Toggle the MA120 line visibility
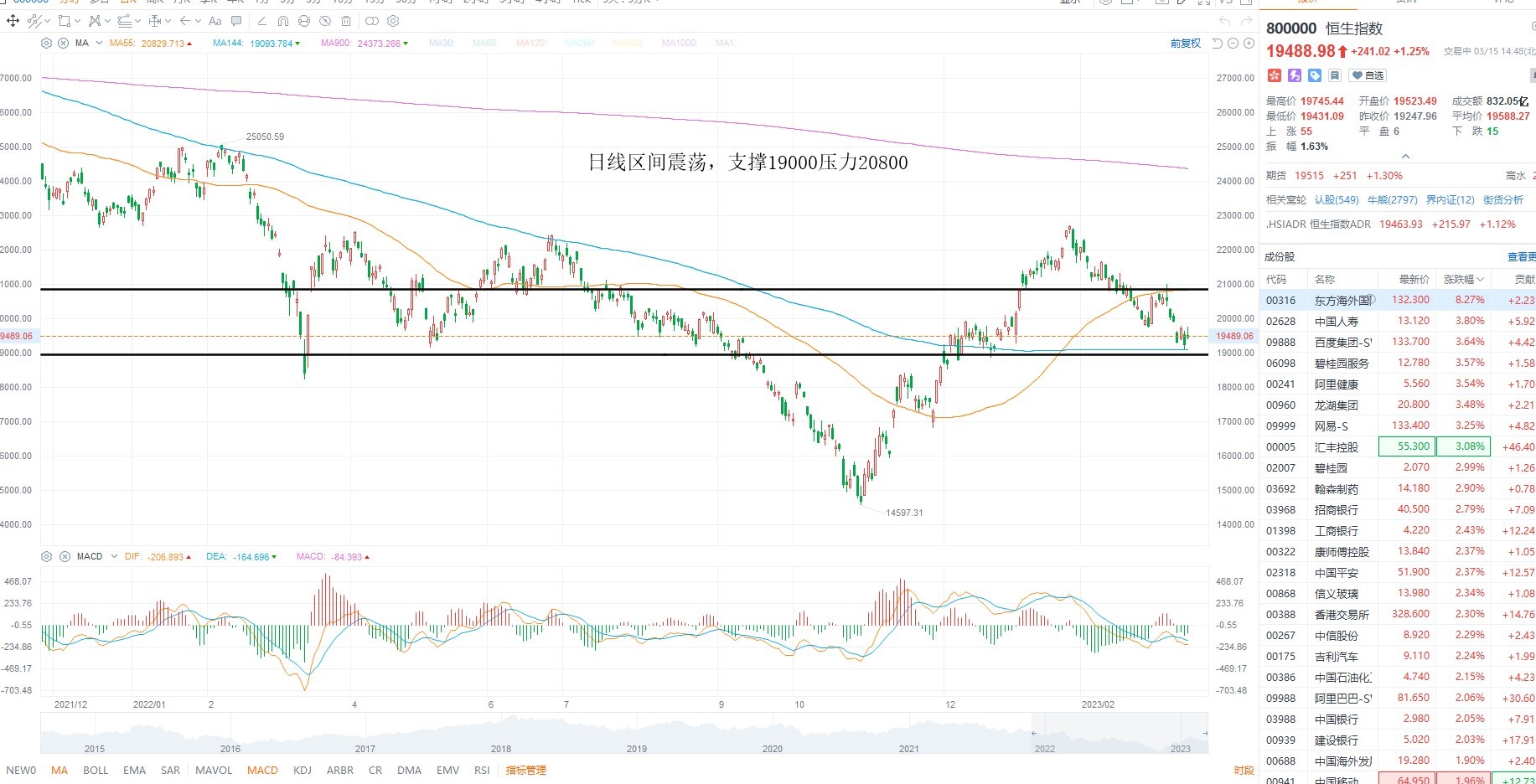Image resolution: width=1536 pixels, height=784 pixels. click(x=531, y=43)
